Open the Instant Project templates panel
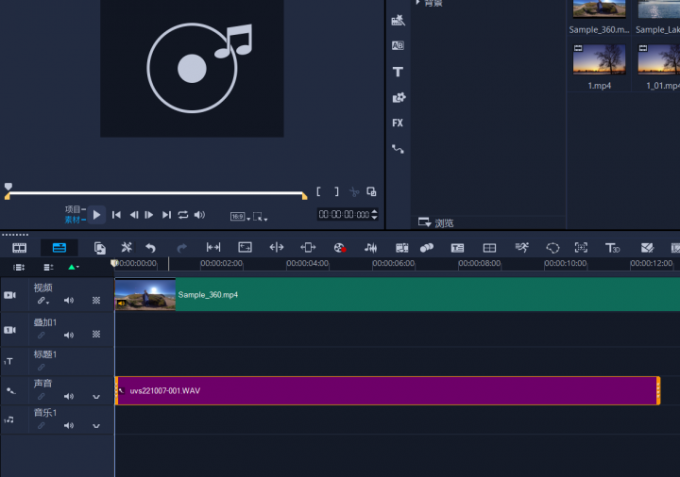 click(x=398, y=20)
